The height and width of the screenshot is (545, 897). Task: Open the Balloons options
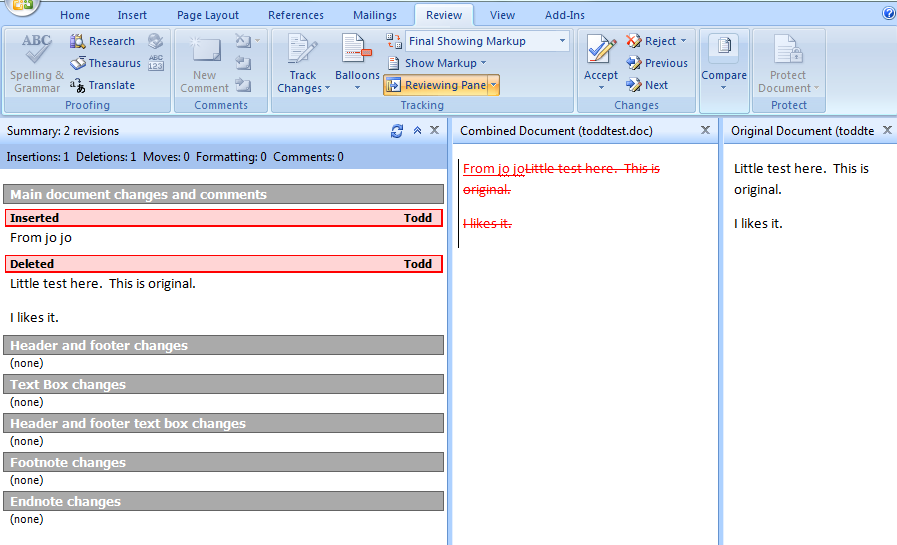[x=356, y=50]
